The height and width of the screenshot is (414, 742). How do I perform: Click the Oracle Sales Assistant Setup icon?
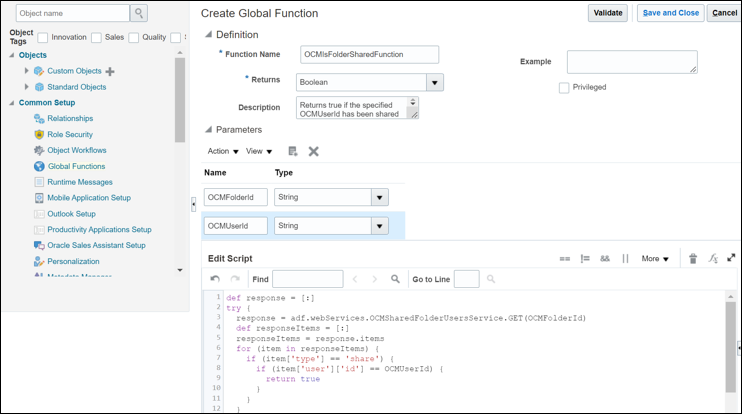pyautogui.click(x=39, y=246)
